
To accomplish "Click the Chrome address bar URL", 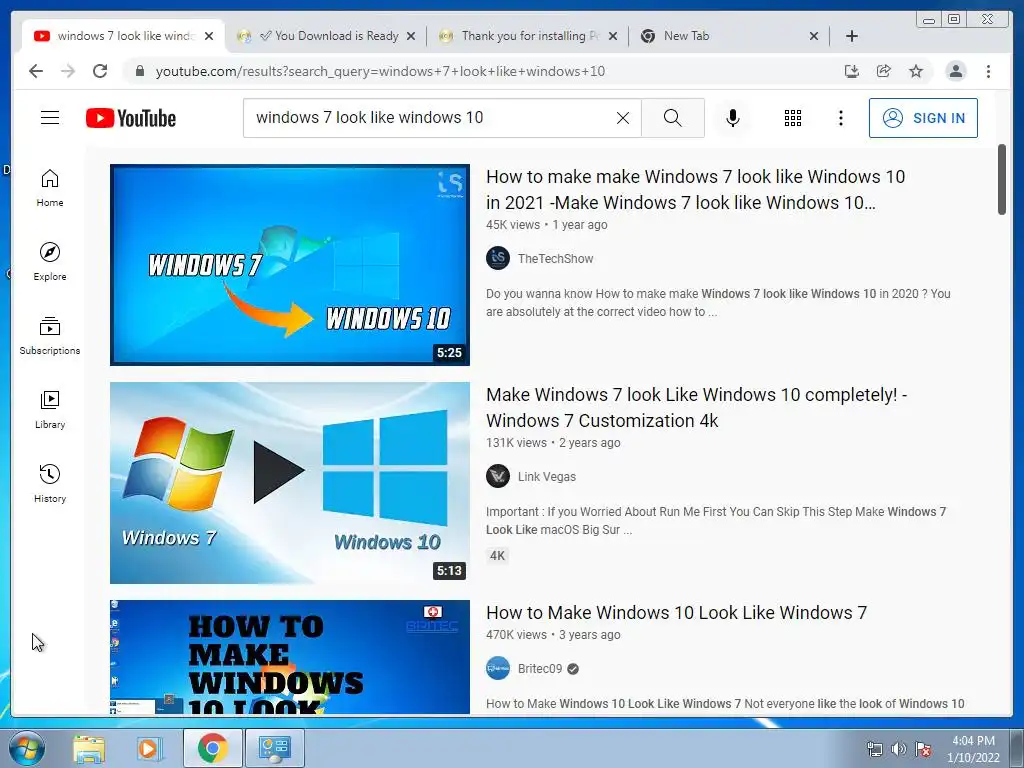I will [380, 71].
